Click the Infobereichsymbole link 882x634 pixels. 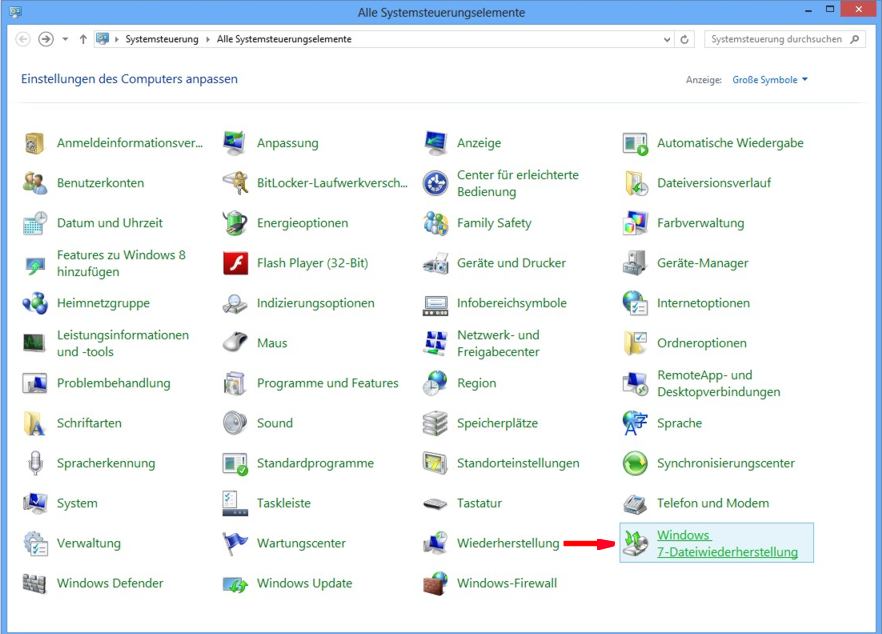click(x=511, y=303)
